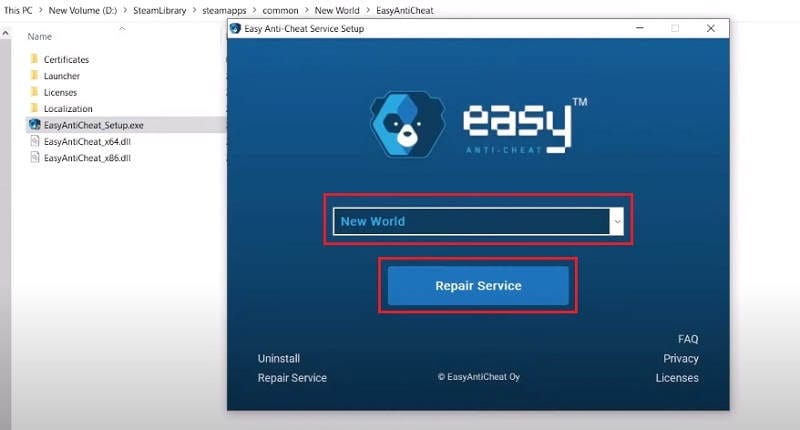Select the Licenses folder name
Screen dimensions: 800x430
(x=60, y=92)
